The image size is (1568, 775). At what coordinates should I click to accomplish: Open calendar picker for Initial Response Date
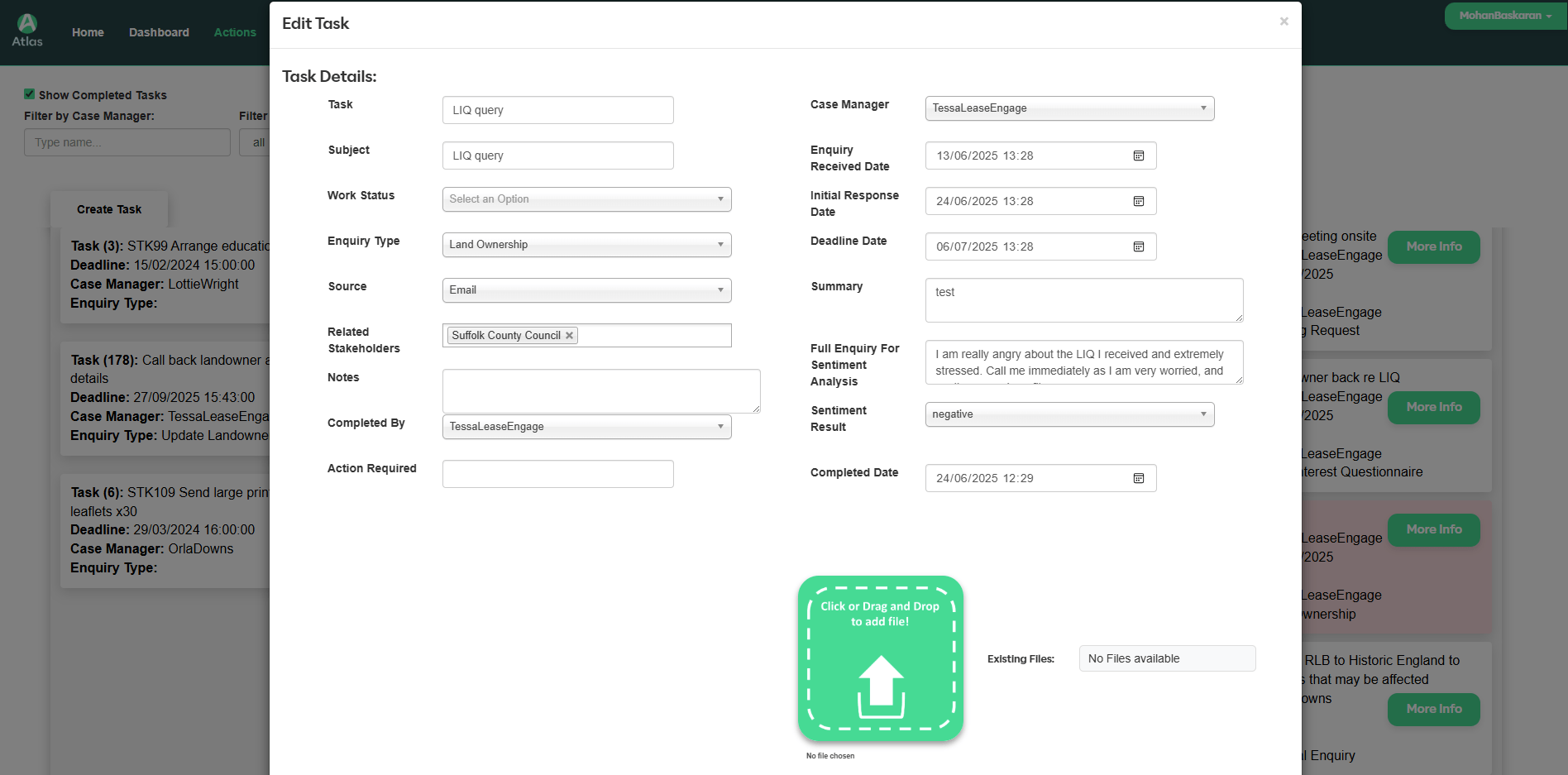1138,201
